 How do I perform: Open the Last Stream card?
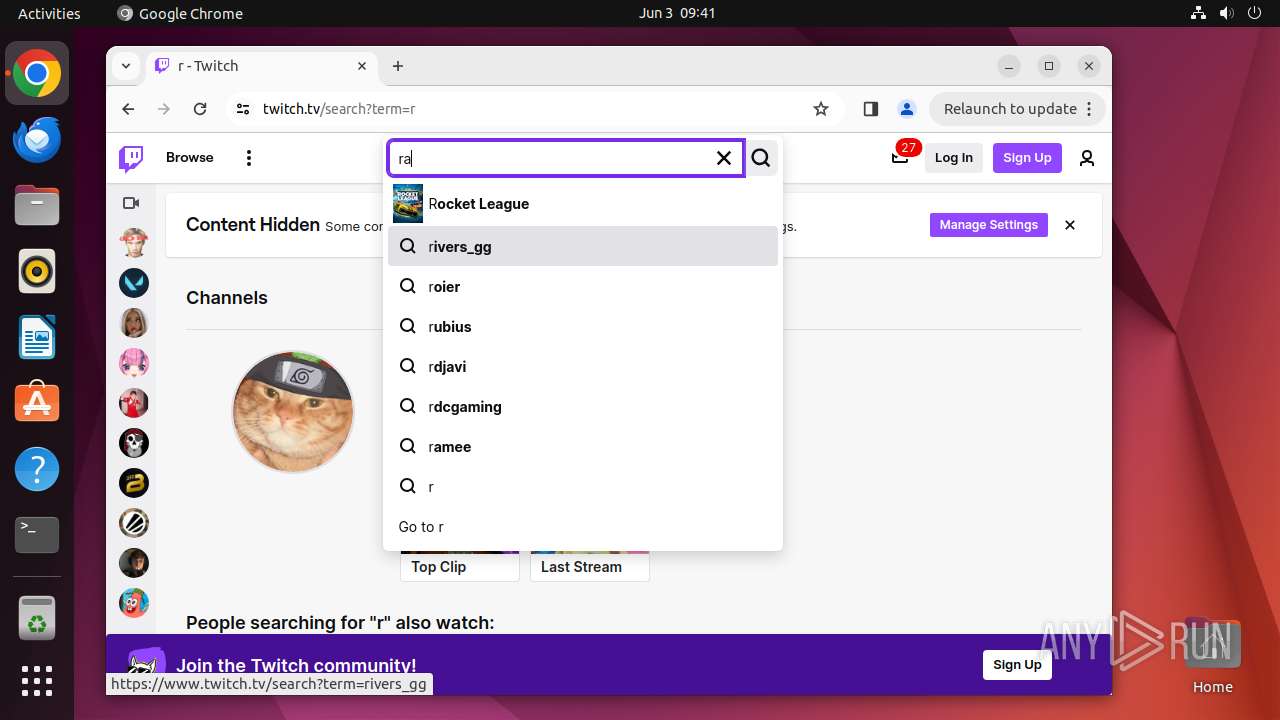[589, 566]
